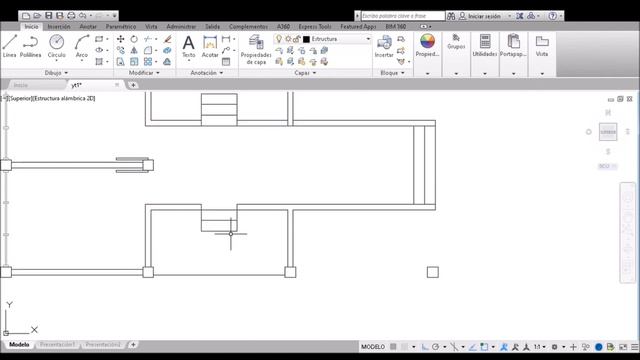Click the black layer color swatch
The height and width of the screenshot is (360, 640).
[306, 39]
